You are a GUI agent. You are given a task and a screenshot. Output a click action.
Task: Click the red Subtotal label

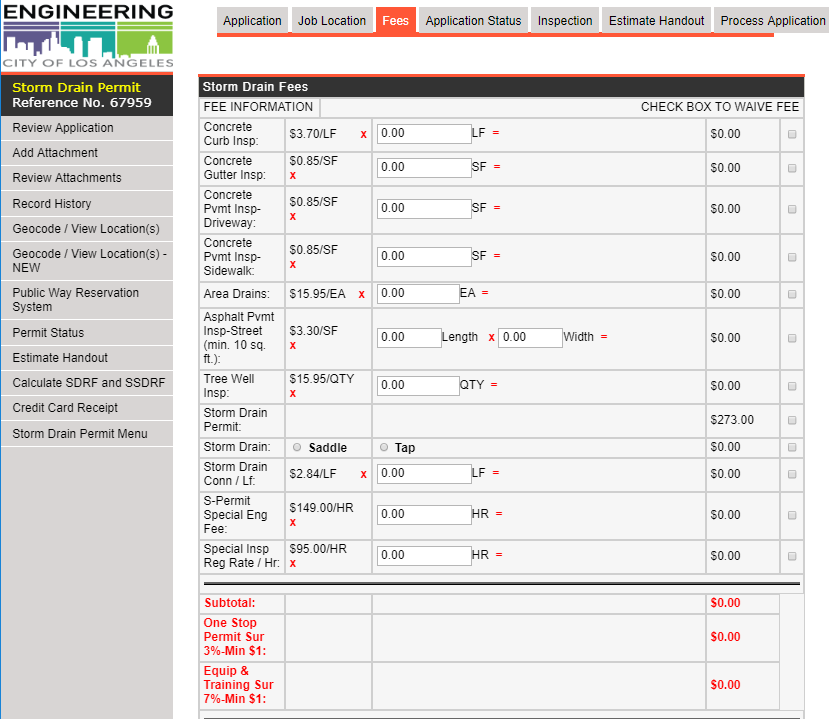230,603
